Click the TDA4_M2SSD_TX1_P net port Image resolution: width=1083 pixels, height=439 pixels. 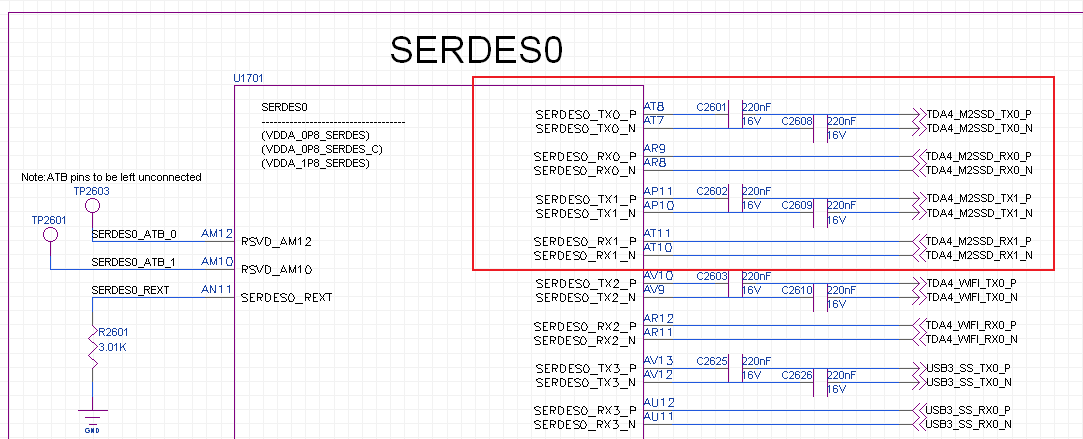coord(973,199)
